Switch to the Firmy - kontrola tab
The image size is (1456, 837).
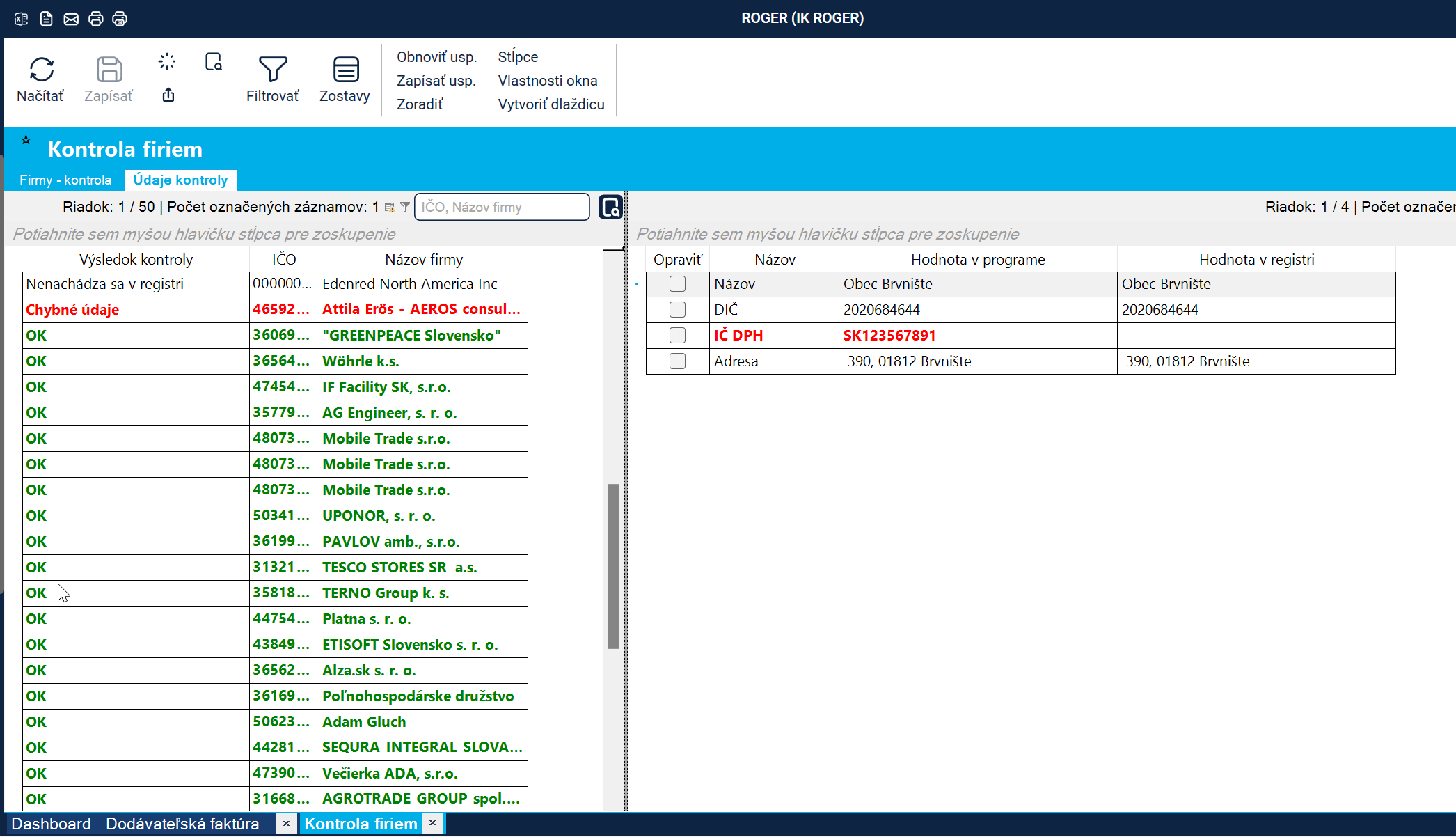point(65,180)
